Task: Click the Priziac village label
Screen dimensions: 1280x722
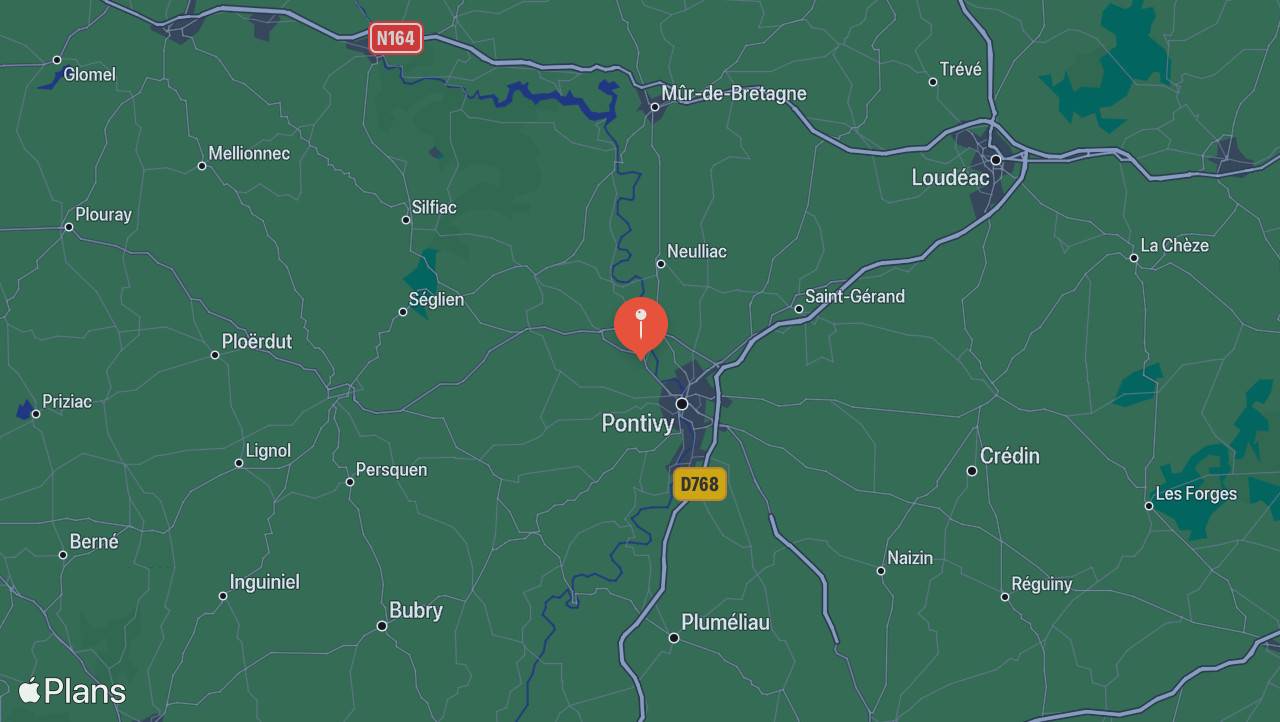Action: tap(67, 401)
